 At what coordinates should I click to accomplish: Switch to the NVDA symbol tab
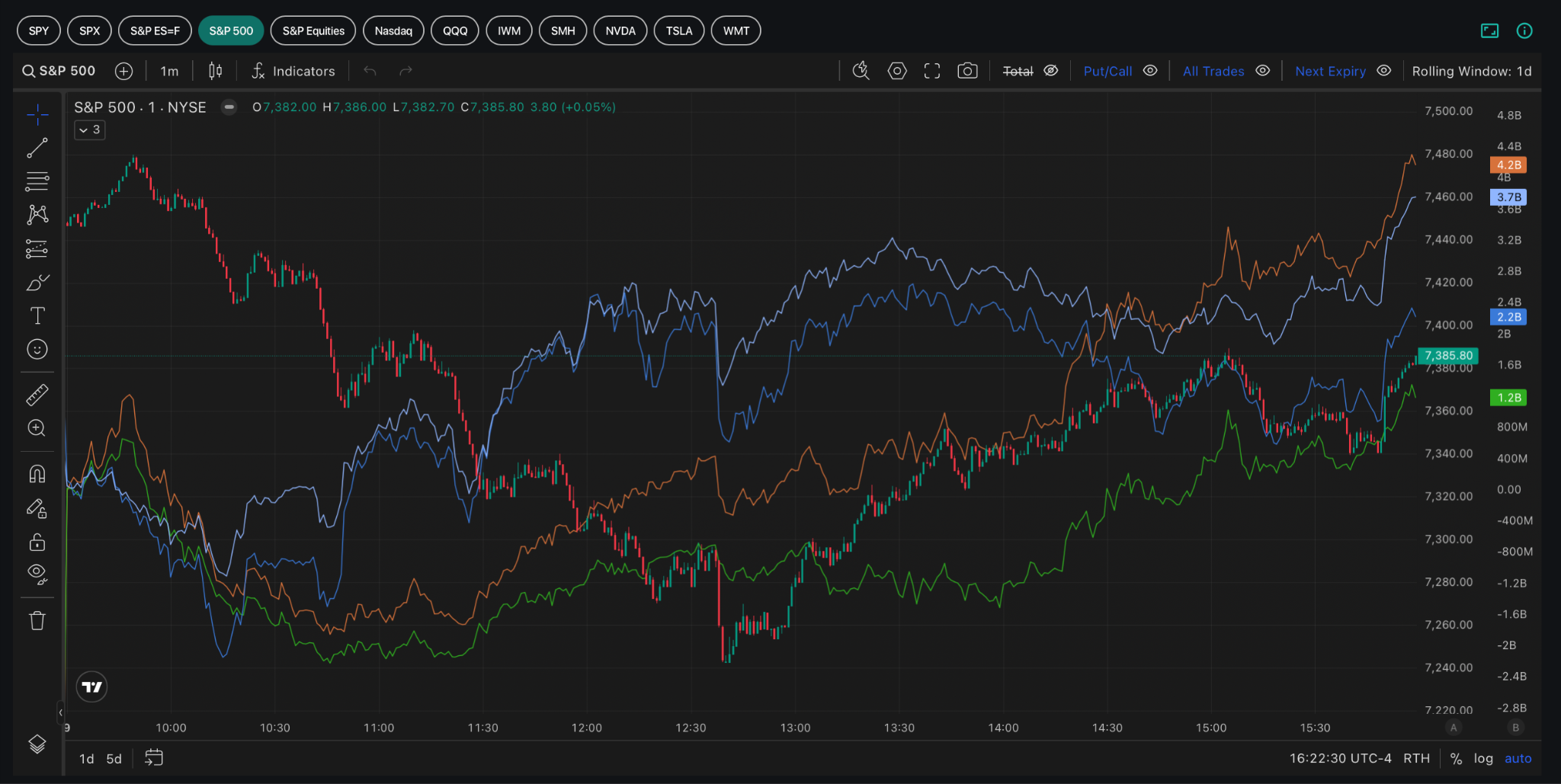pos(620,30)
